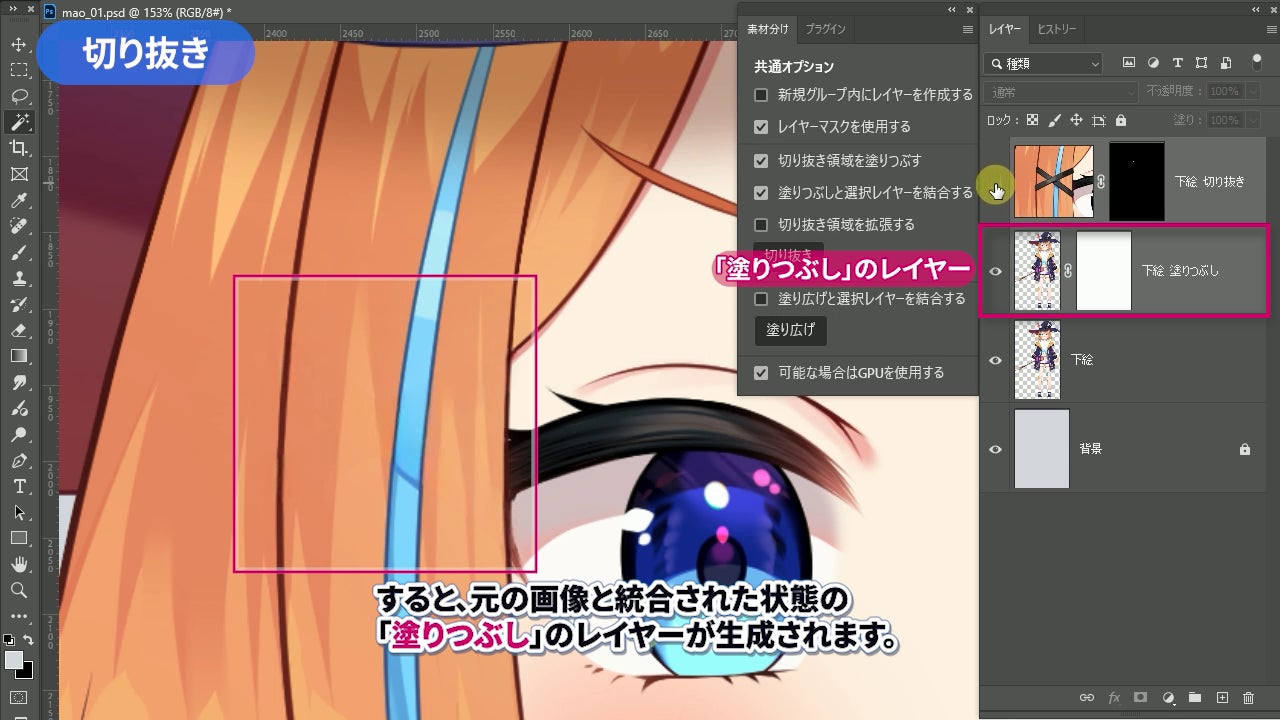The width and height of the screenshot is (1280, 720).
Task: Select the Spot Healing Brush tool
Action: click(x=19, y=227)
